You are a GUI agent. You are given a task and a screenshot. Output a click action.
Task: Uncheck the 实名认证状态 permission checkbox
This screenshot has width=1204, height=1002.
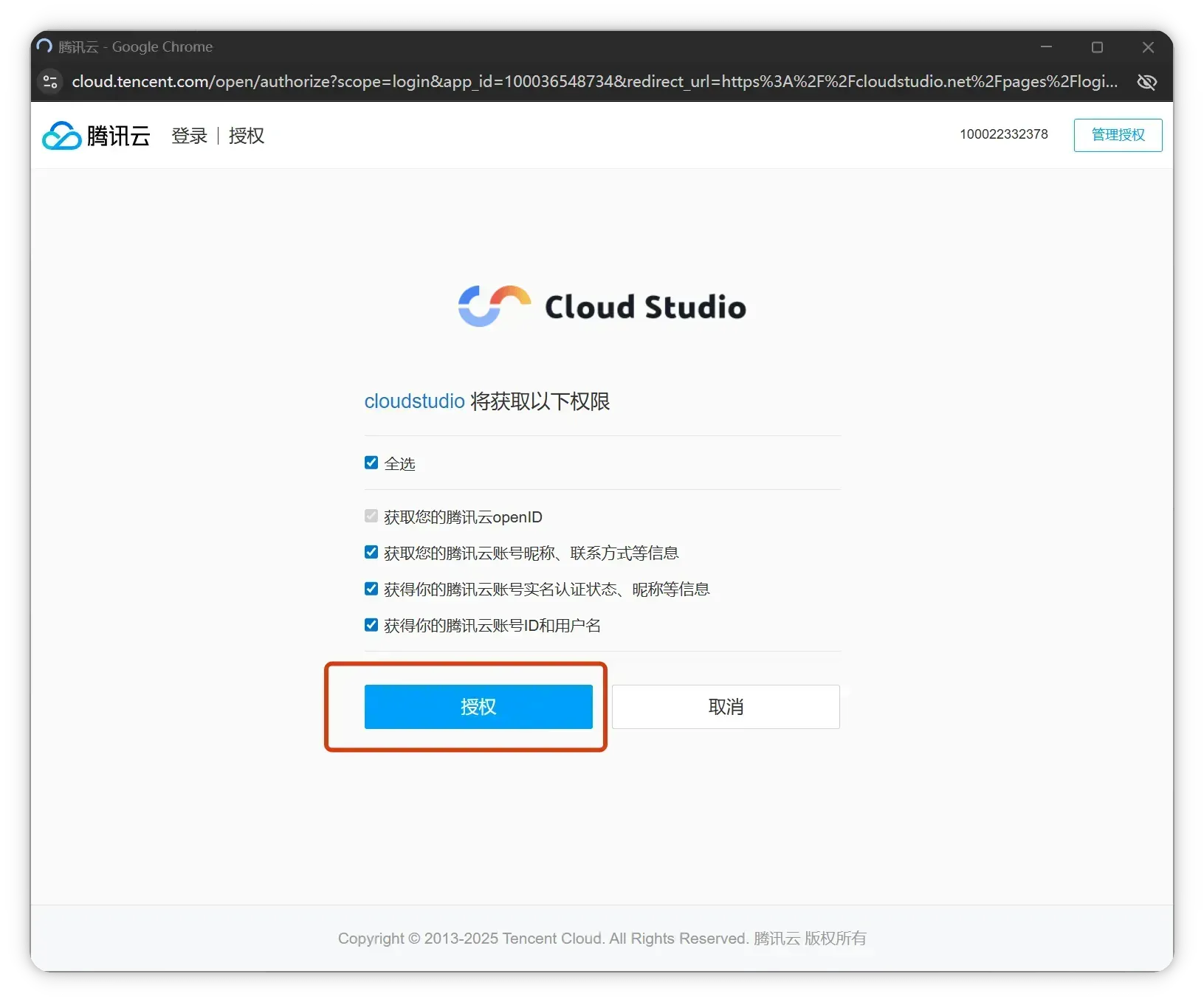371,589
